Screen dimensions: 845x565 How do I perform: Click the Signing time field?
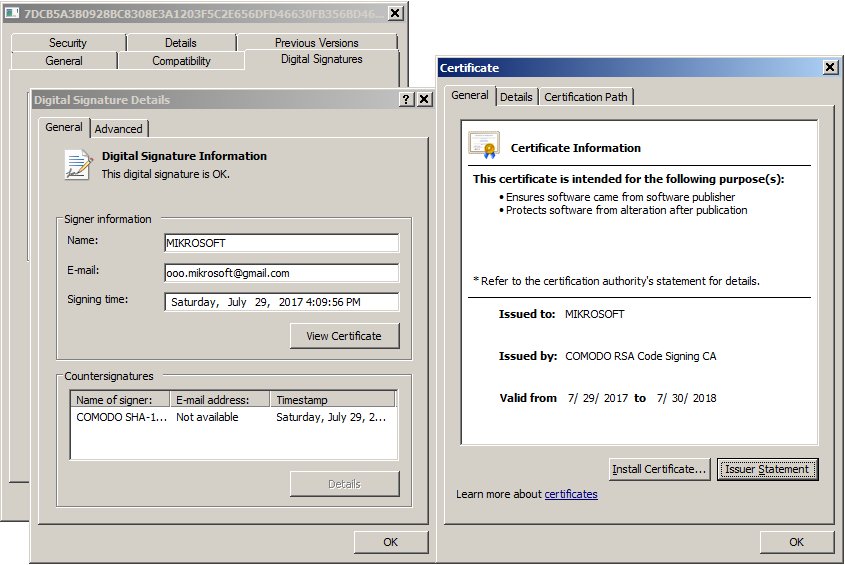pos(281,302)
